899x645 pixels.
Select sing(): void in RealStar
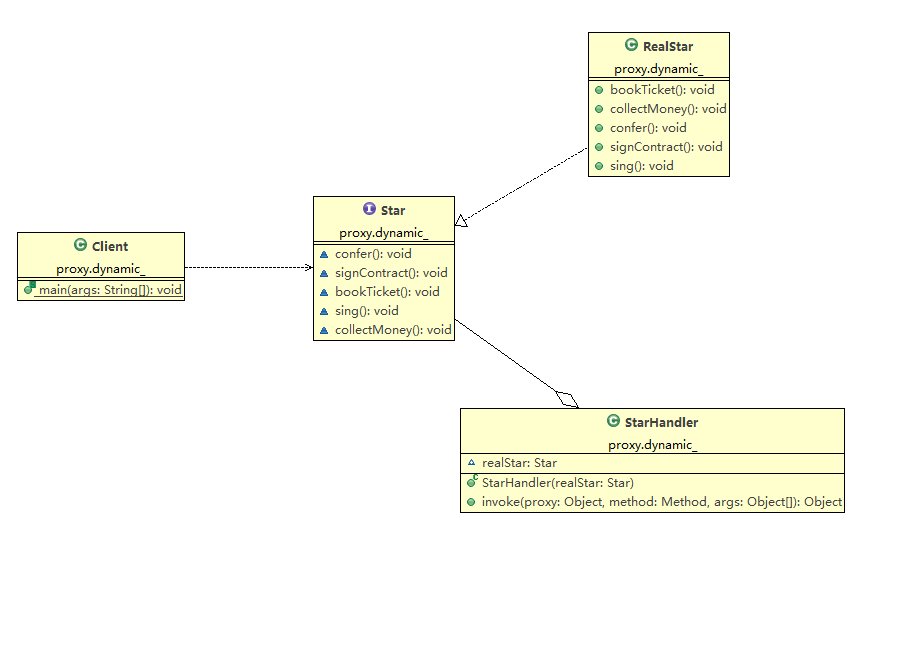pos(642,166)
